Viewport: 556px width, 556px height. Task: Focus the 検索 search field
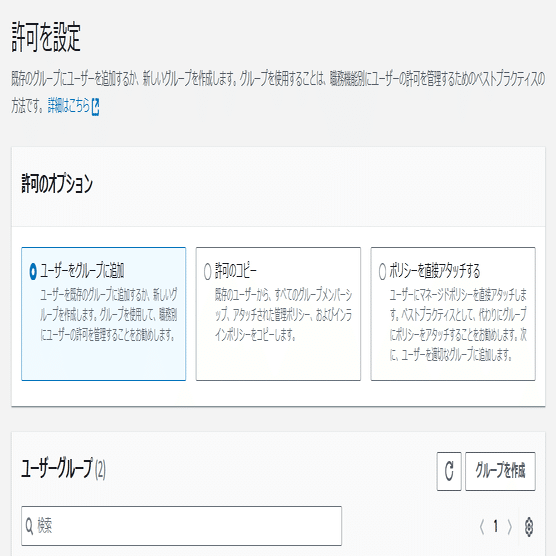coord(182,526)
